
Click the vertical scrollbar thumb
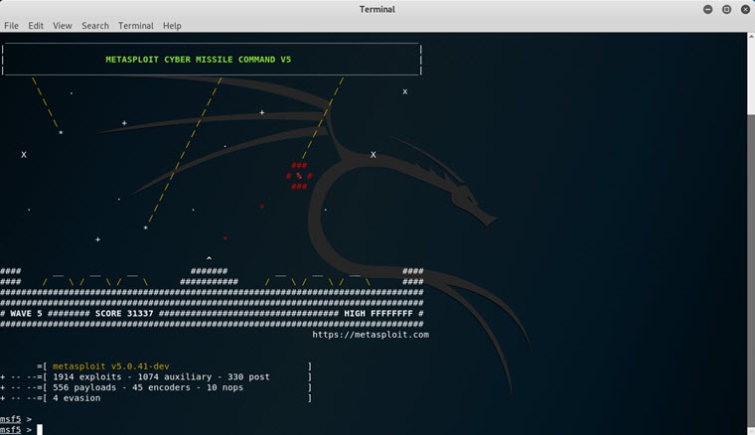coord(751,270)
